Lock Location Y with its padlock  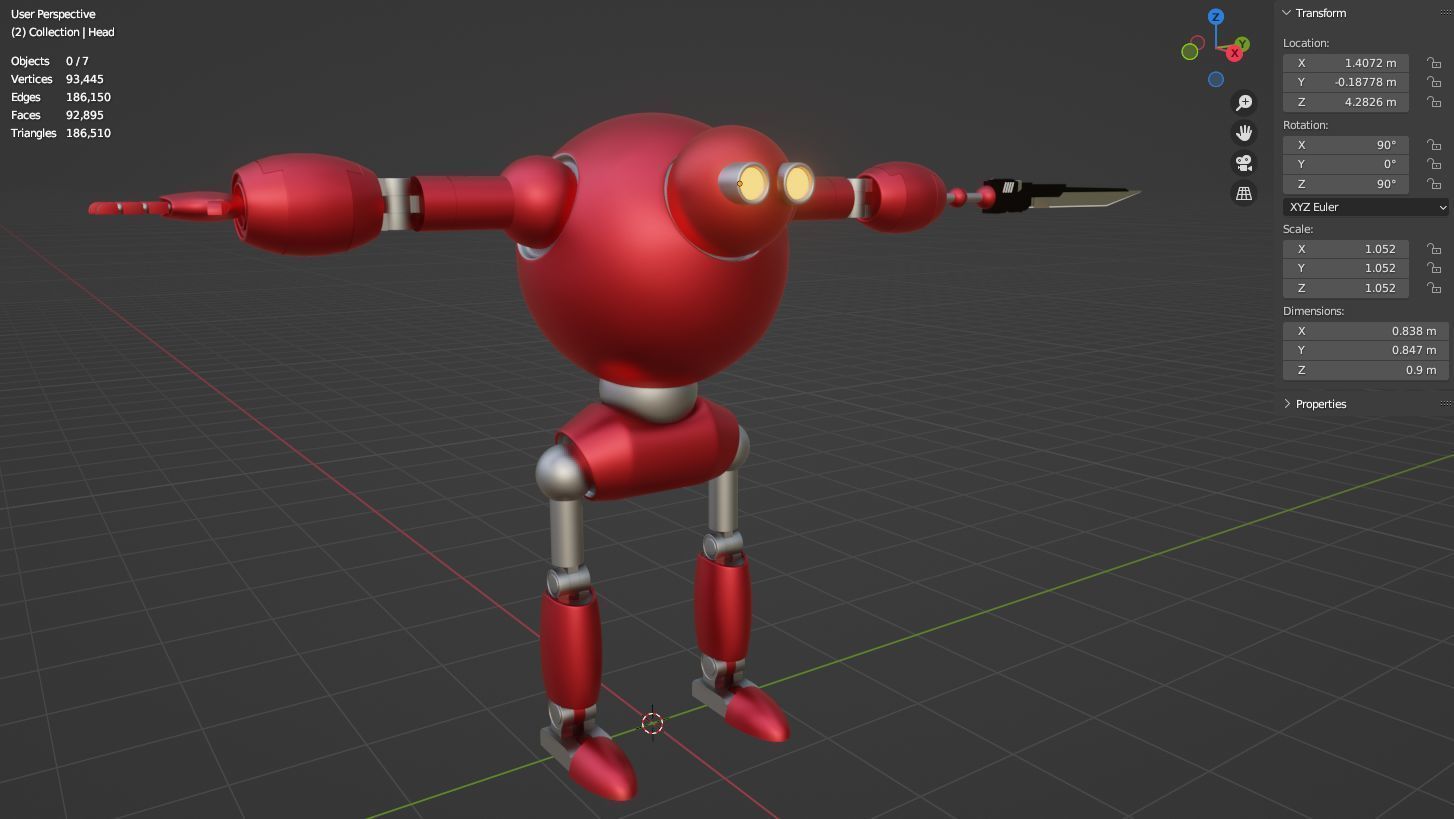coord(1434,82)
